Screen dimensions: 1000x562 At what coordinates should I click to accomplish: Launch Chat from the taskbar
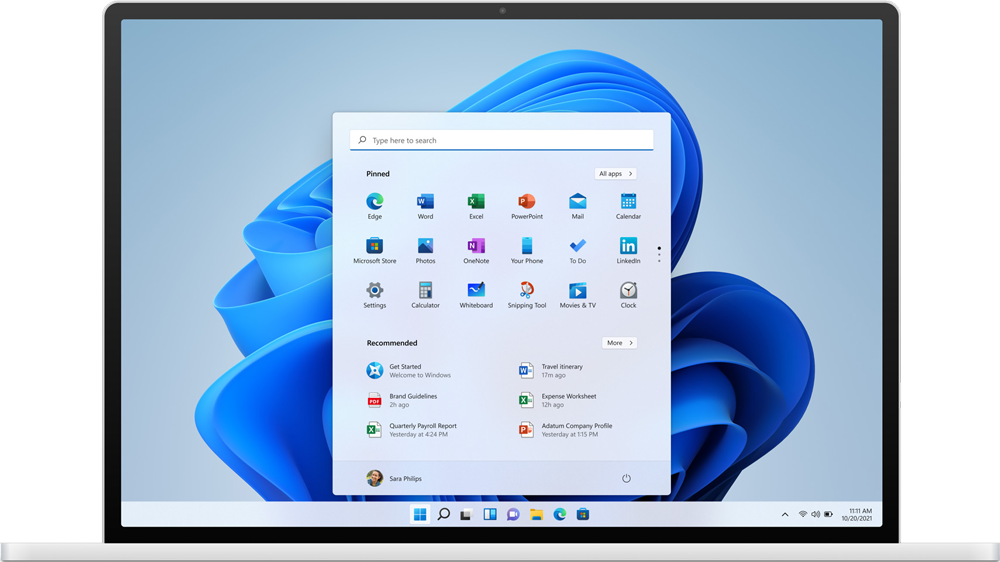[513, 514]
